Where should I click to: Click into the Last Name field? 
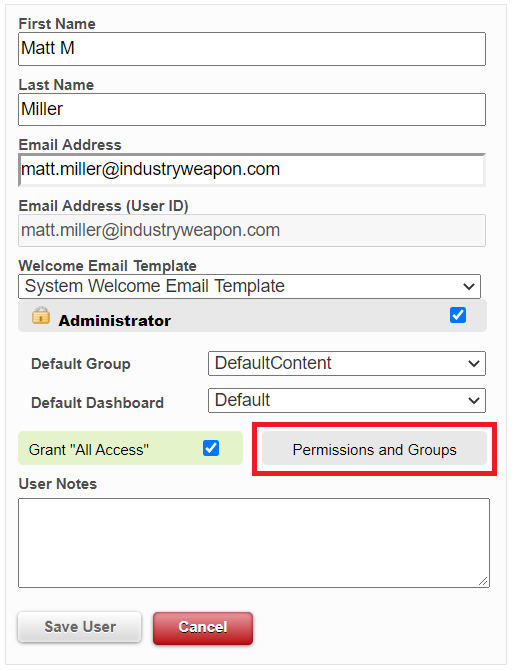click(252, 109)
